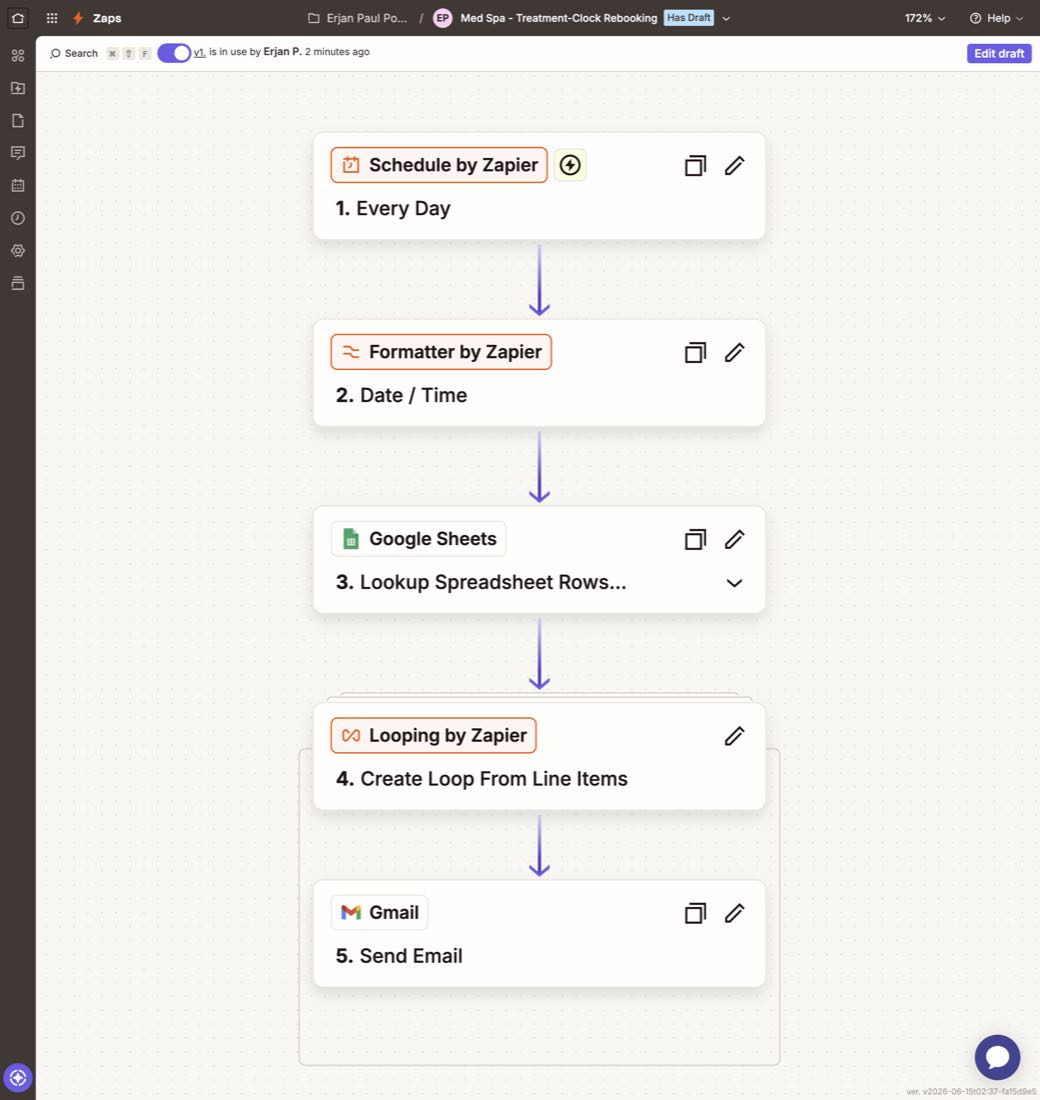Click the trigger lightning badge on Schedule step
1040x1100 pixels.
click(570, 165)
